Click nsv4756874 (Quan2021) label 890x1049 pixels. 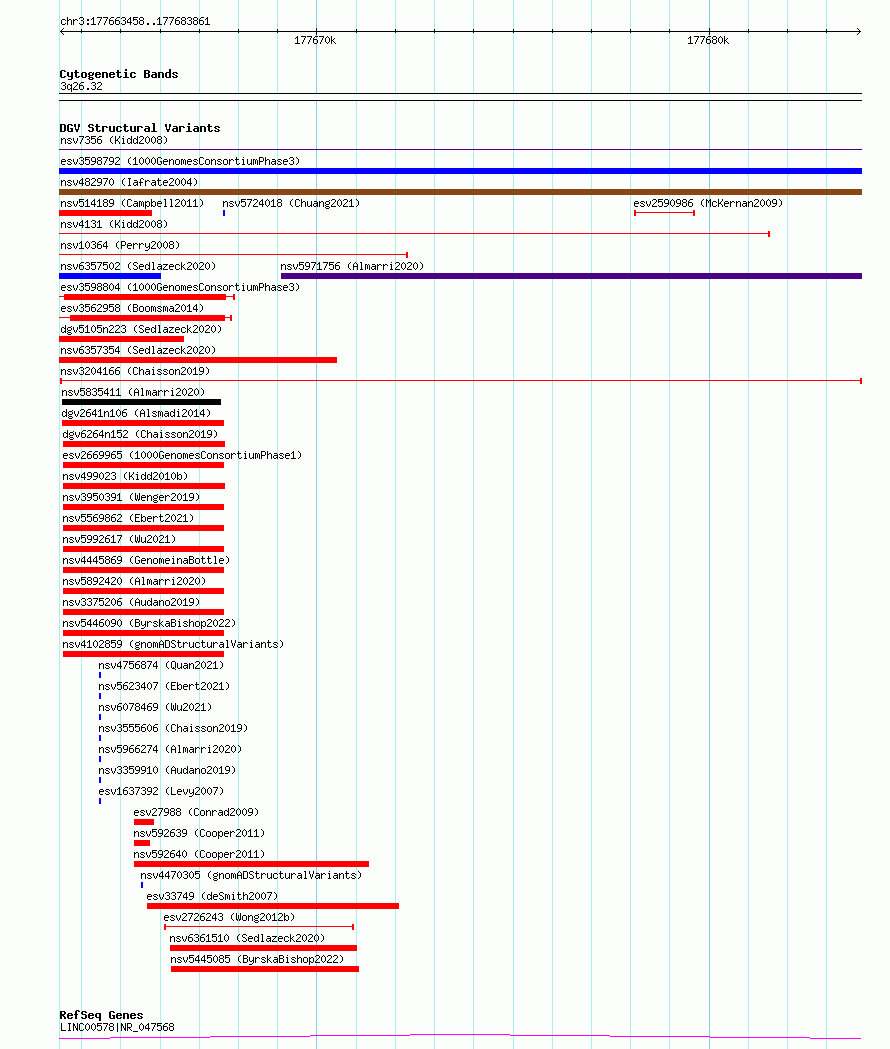(161, 666)
